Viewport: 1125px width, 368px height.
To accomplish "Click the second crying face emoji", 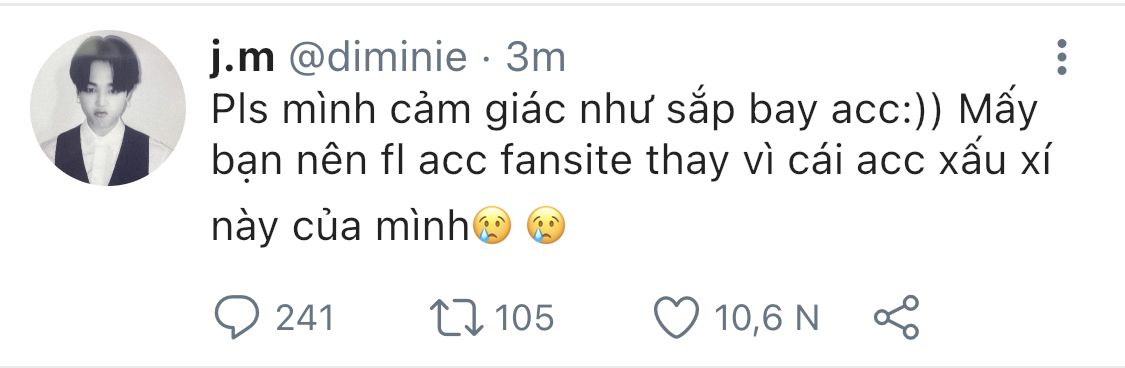I will (x=546, y=226).
